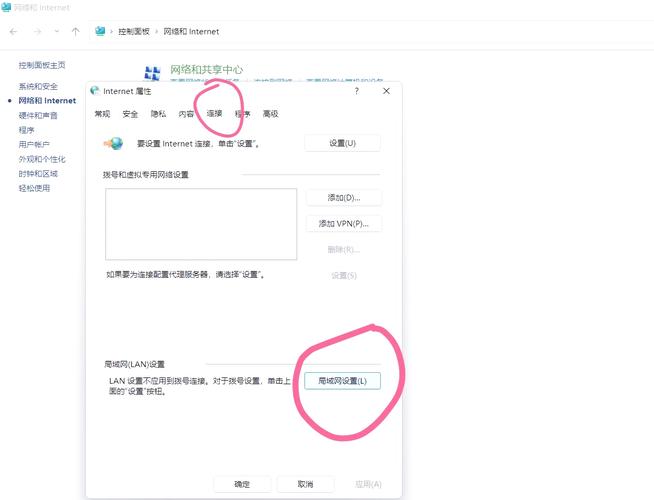The width and height of the screenshot is (654, 500).
Task: Open the recent locations dropdown arrow
Action: point(57,32)
